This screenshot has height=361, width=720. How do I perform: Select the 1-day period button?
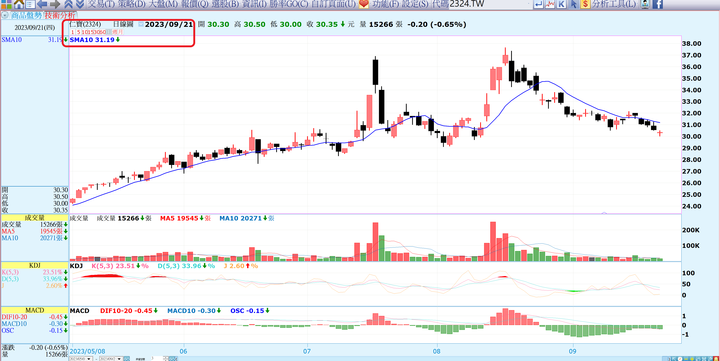click(x=73, y=32)
